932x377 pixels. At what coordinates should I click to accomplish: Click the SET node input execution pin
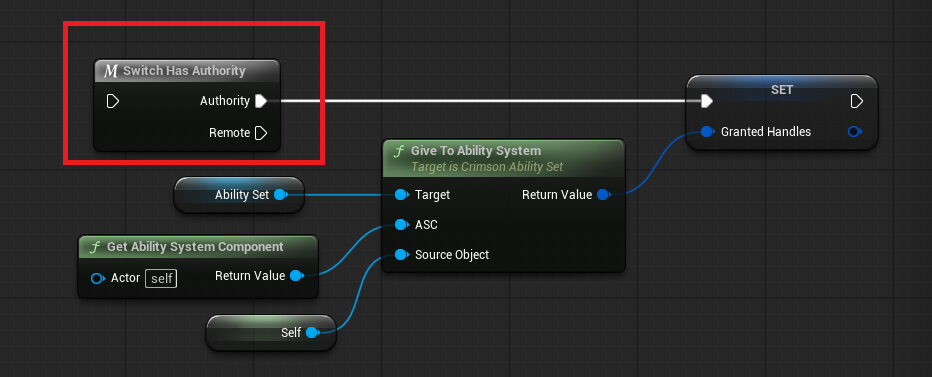tap(707, 101)
